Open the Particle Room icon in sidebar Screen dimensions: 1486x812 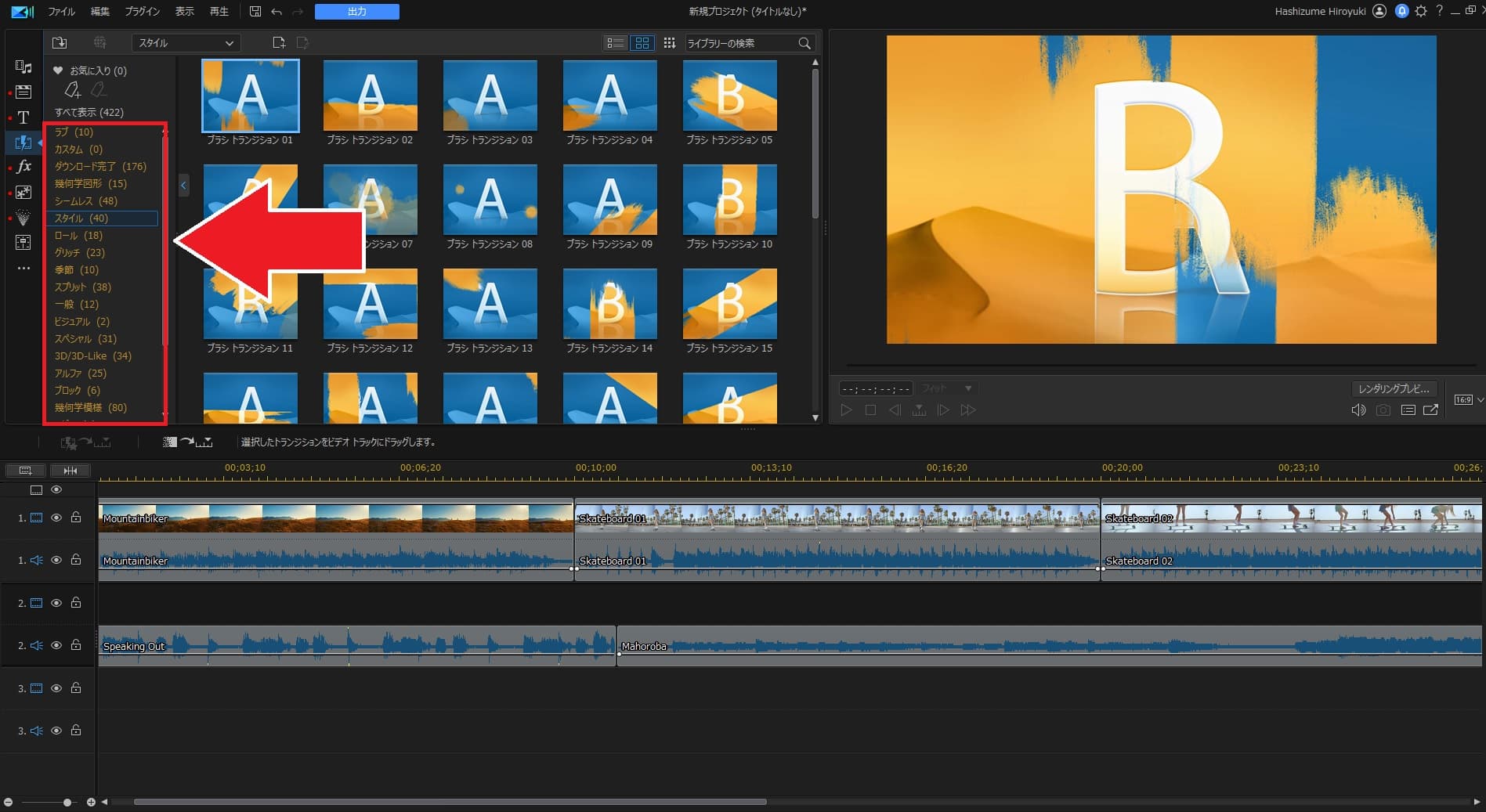(x=24, y=217)
